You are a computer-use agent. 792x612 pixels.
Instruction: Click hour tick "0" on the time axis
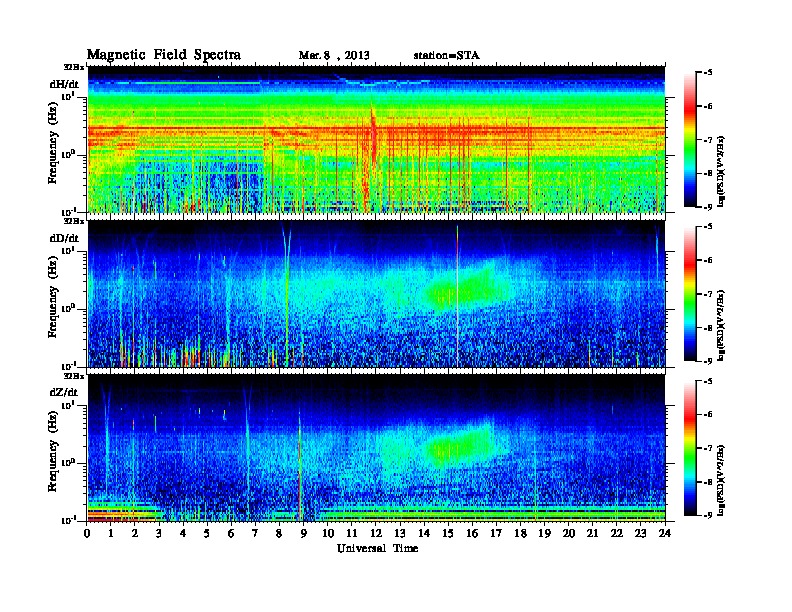point(87,533)
